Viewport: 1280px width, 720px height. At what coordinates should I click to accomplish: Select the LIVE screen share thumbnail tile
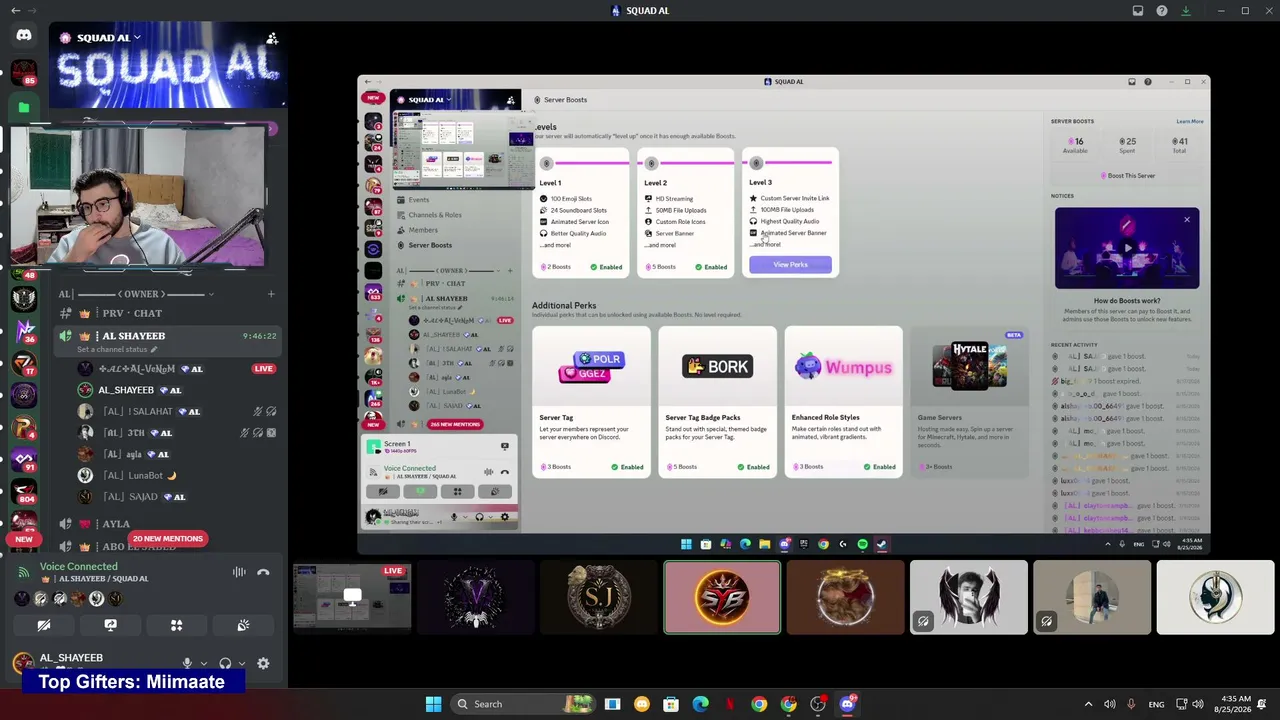coord(352,598)
